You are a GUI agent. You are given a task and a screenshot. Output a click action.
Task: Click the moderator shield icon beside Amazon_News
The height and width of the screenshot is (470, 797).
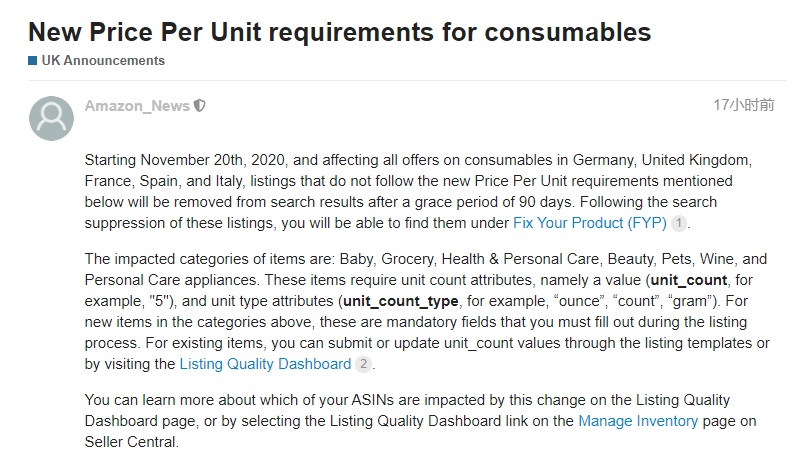[x=200, y=106]
